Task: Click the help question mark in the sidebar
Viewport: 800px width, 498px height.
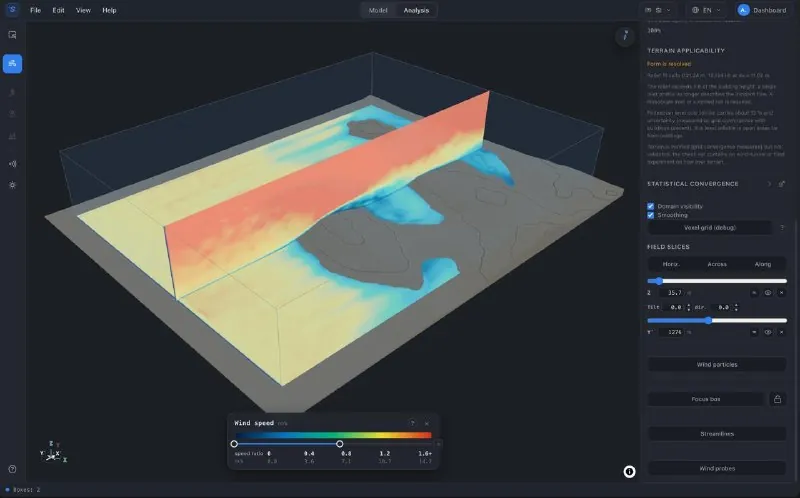Action: pos(12,469)
